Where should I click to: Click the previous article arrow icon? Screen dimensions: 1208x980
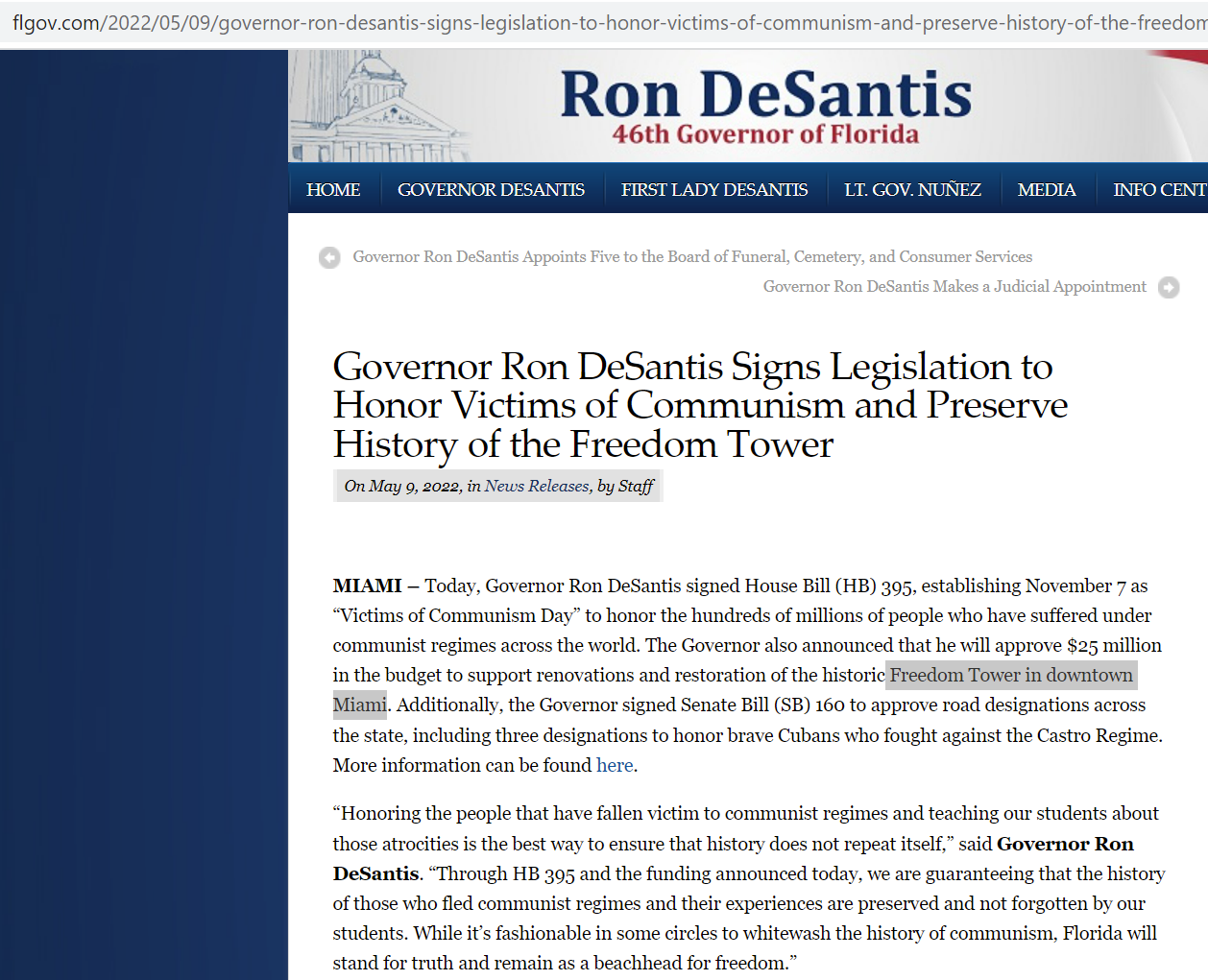coord(329,257)
